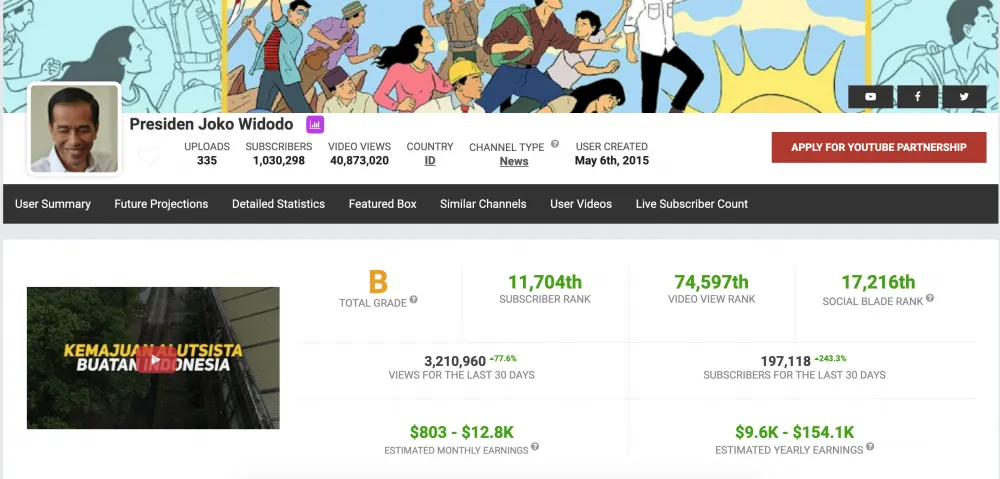Open the User Summary tab
Image resolution: width=1000 pixels, height=479 pixels.
pyautogui.click(x=53, y=204)
